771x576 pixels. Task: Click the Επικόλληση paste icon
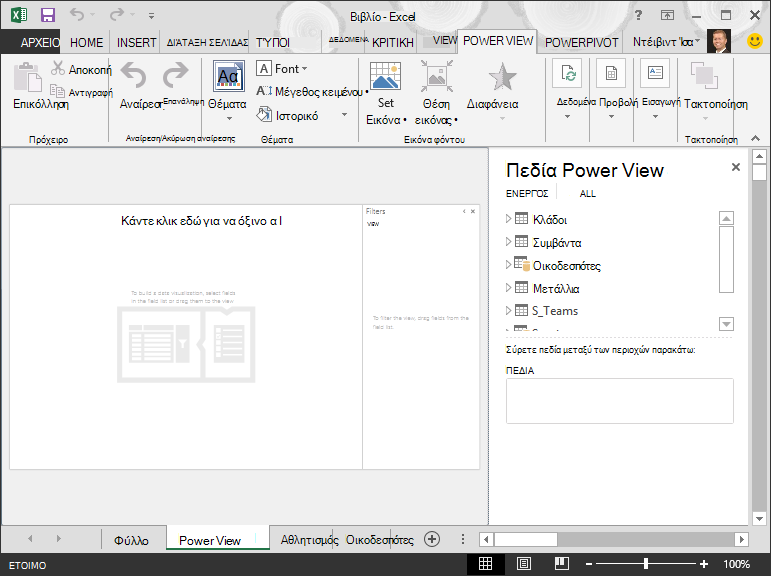28,77
